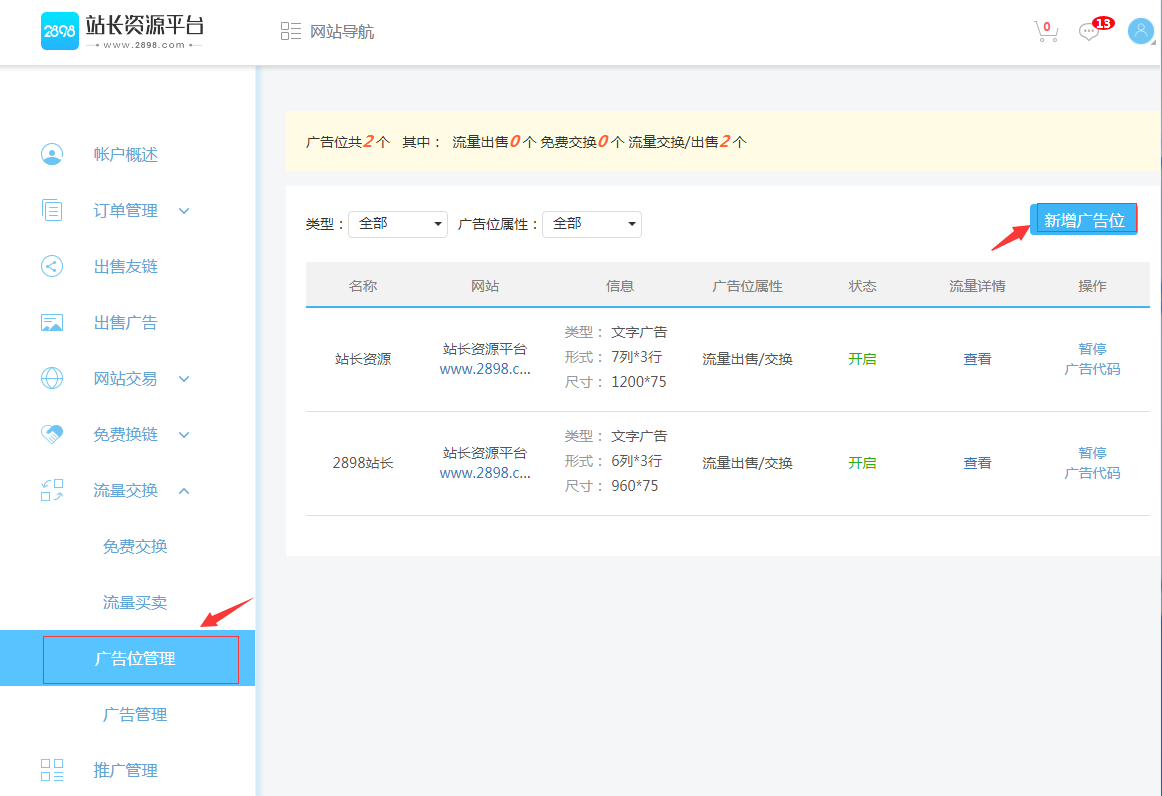1162x796 pixels.
Task: Open the messages chat bubble icon
Action: click(1089, 32)
